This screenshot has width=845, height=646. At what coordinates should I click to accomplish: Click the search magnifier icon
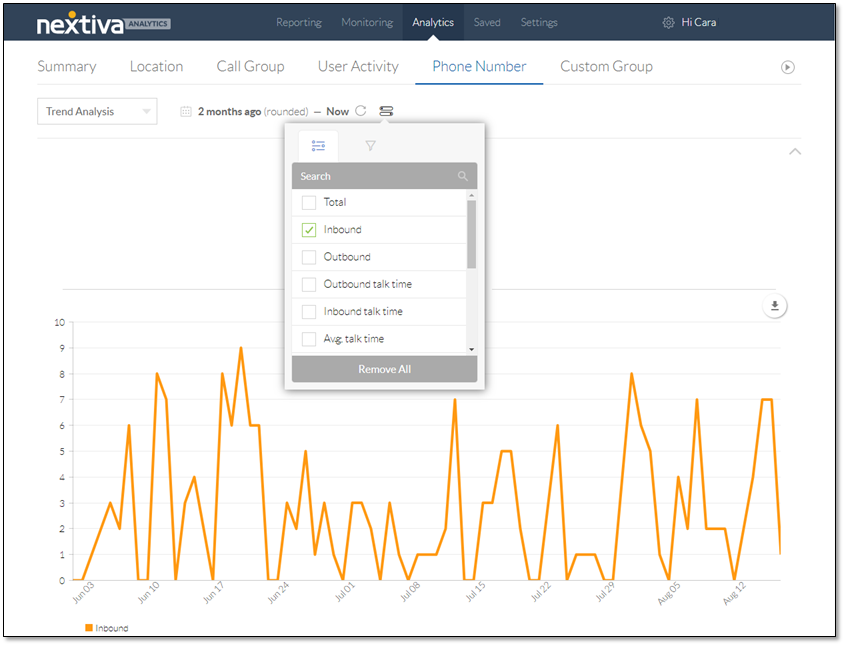click(462, 176)
